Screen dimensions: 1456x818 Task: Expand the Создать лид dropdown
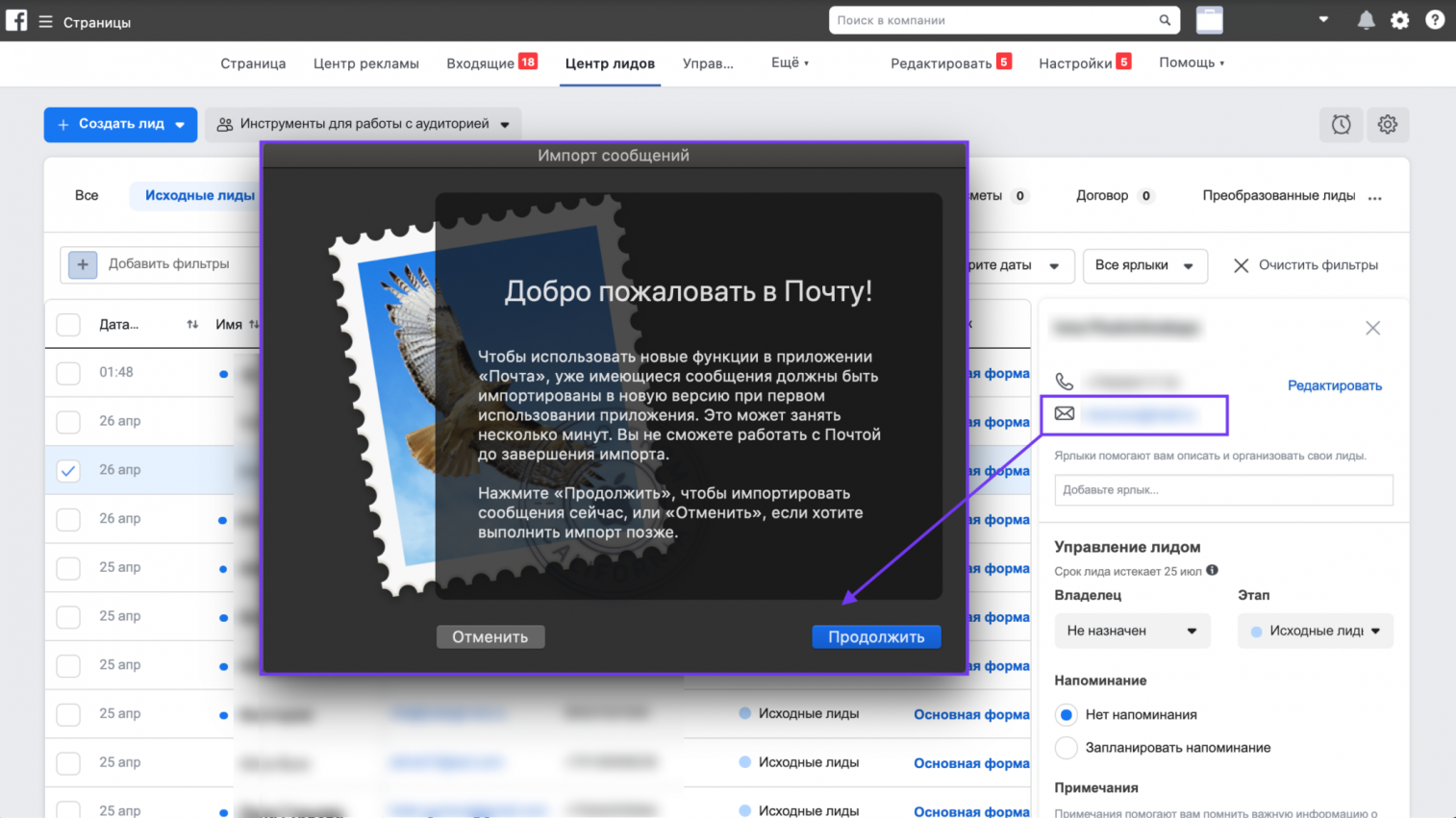(180, 125)
